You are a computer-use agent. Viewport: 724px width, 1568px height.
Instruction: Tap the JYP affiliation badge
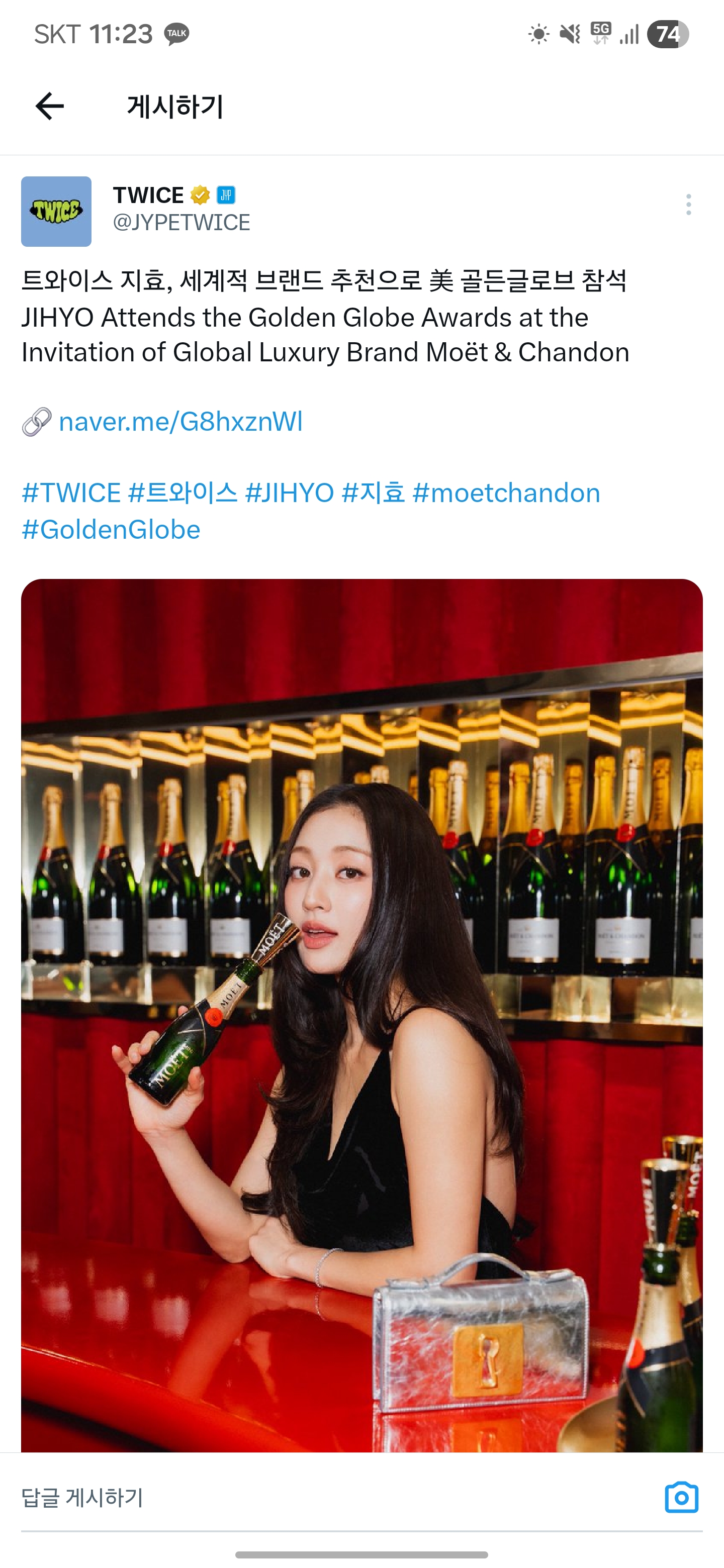pos(226,195)
